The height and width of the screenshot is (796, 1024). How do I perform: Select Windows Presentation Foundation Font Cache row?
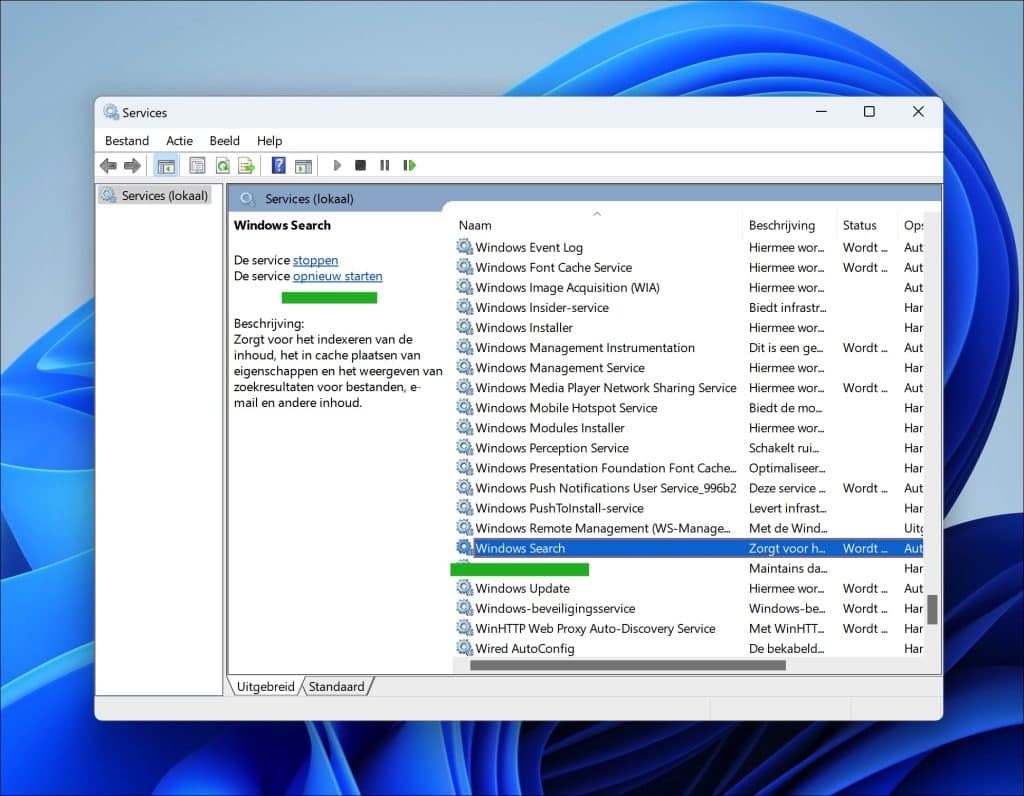(605, 468)
